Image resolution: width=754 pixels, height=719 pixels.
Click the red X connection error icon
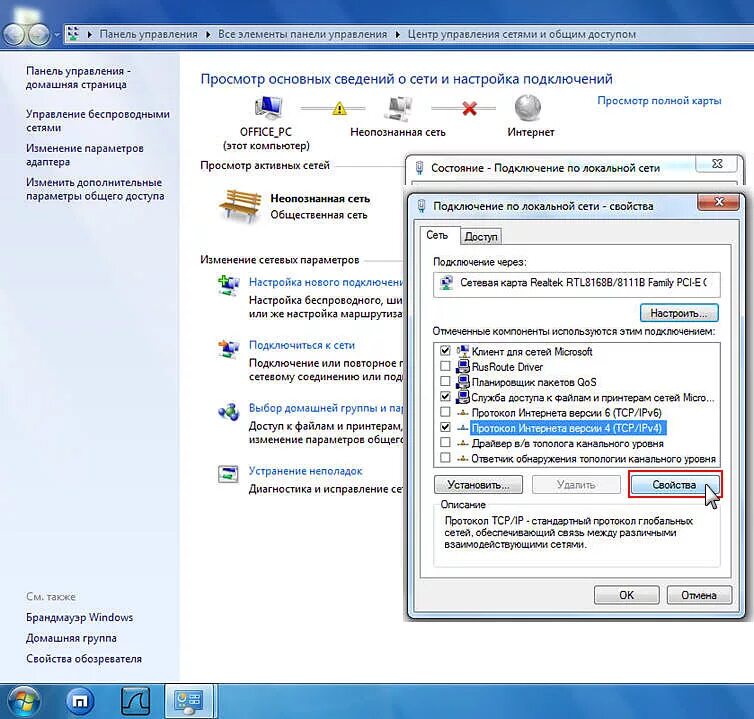[x=469, y=108]
